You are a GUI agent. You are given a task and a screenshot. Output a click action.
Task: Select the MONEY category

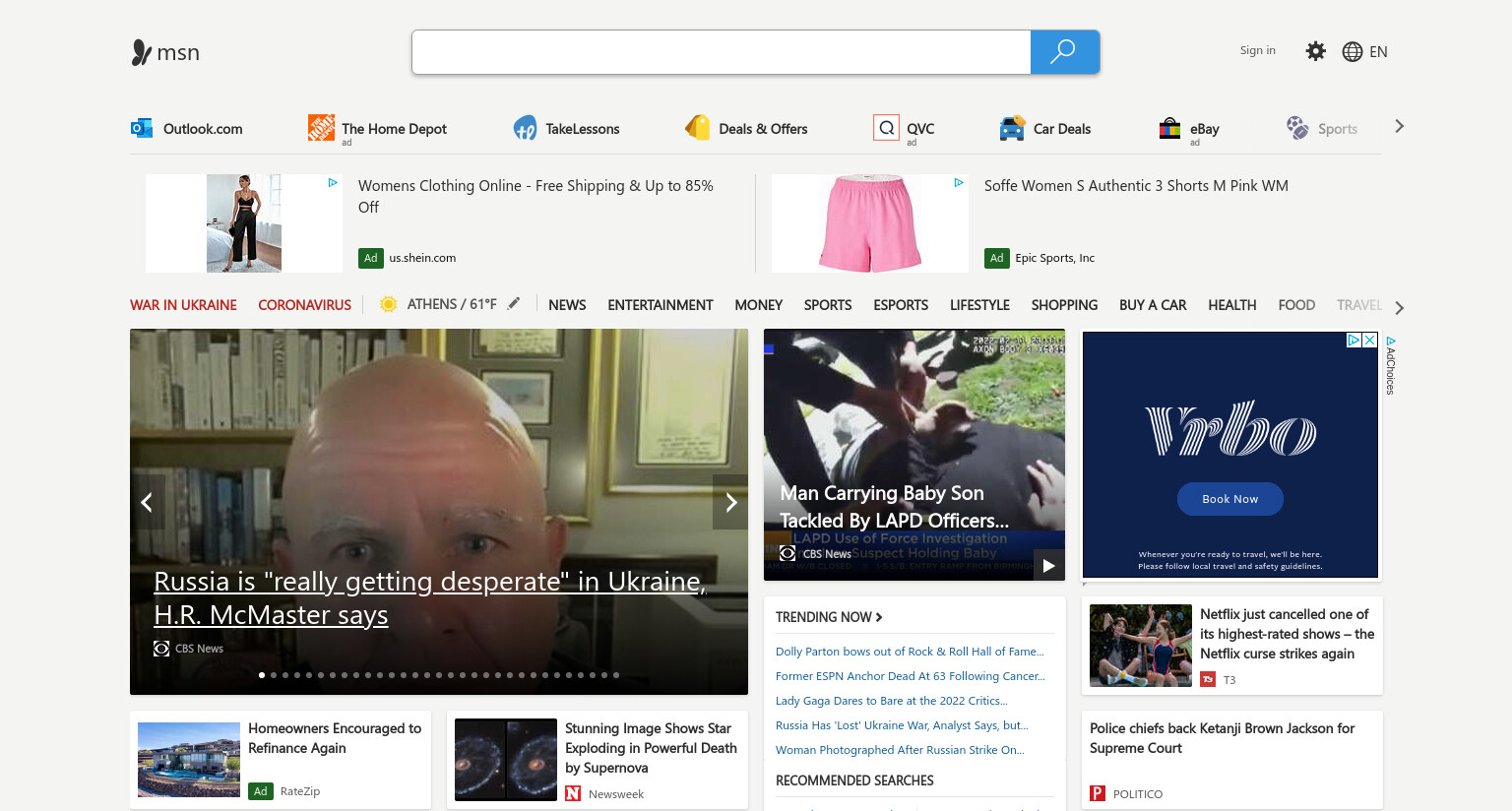point(758,305)
